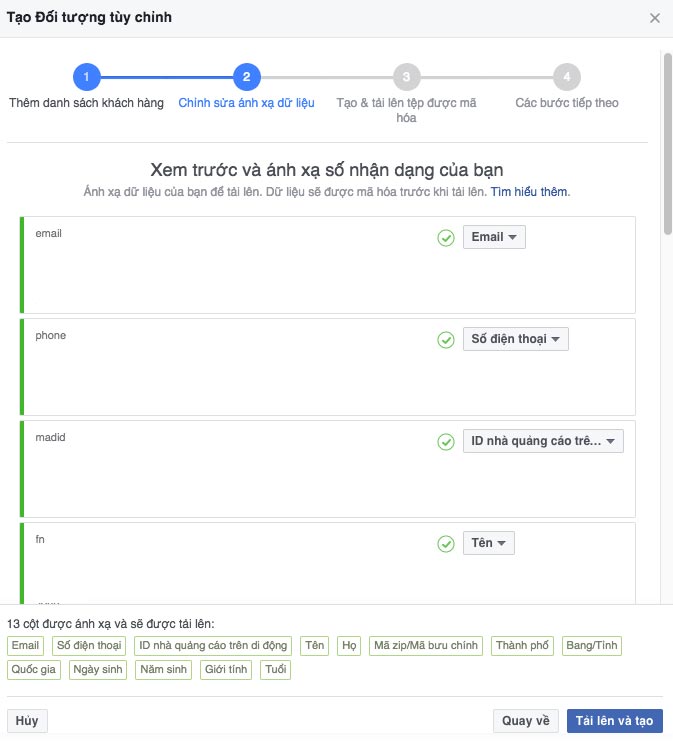Go to Thêm danh sách khách hàng step
The width and height of the screenshot is (673, 741).
pyautogui.click(x=86, y=103)
